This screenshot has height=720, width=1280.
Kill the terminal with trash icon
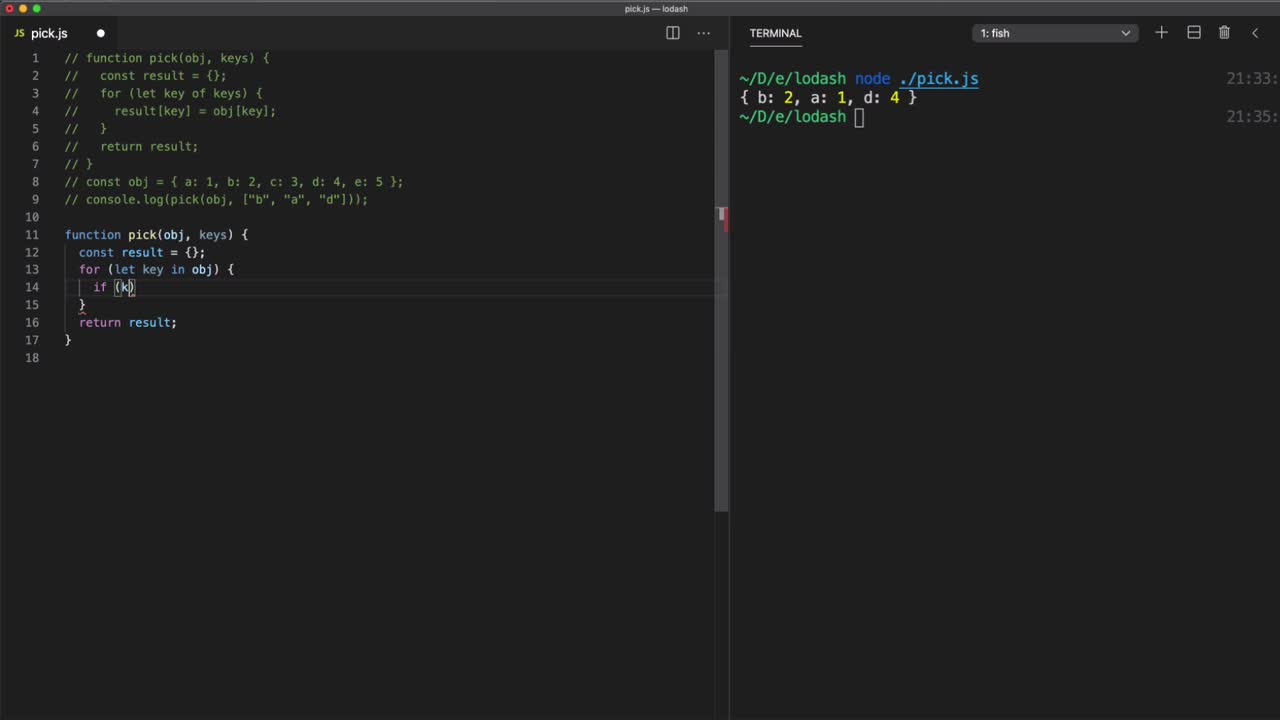coord(1224,33)
